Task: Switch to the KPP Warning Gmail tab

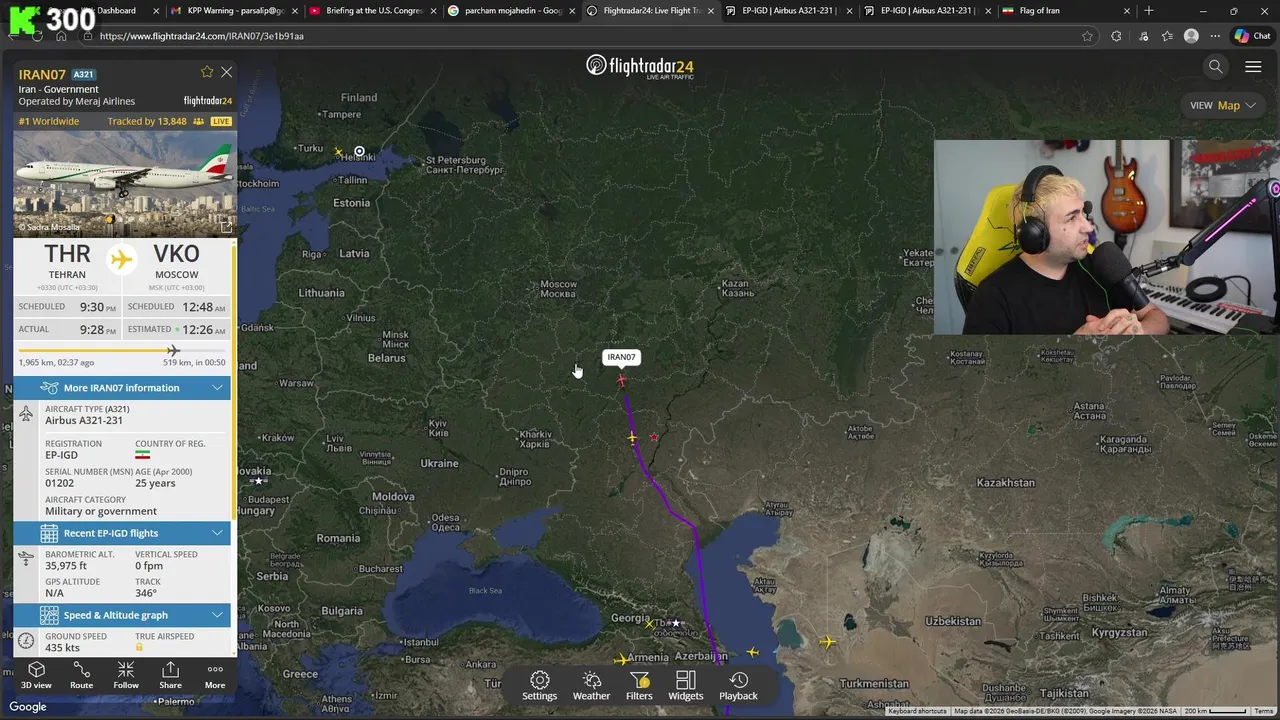Action: [235, 11]
